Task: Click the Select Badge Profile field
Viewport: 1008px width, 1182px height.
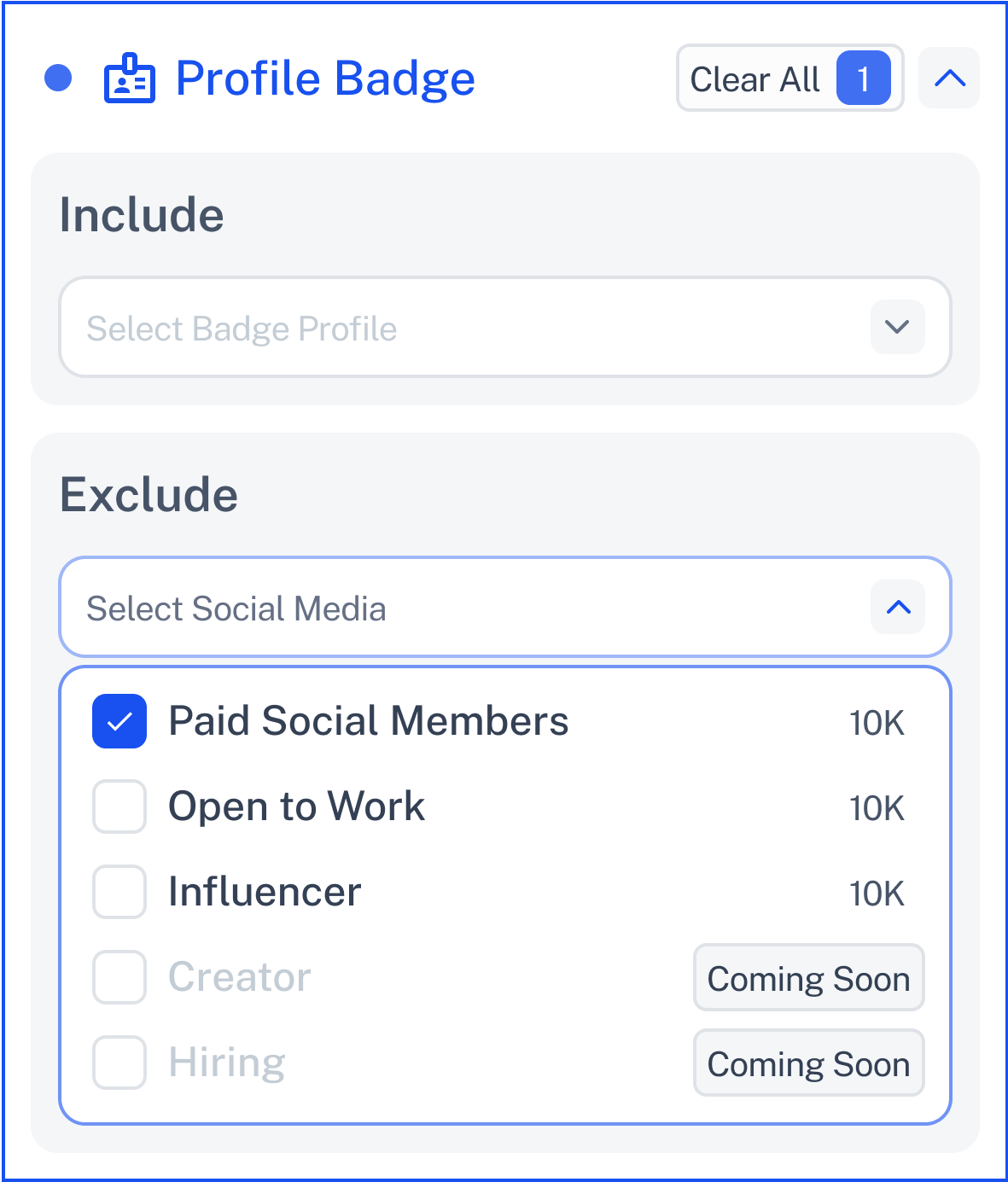Action: [x=504, y=327]
